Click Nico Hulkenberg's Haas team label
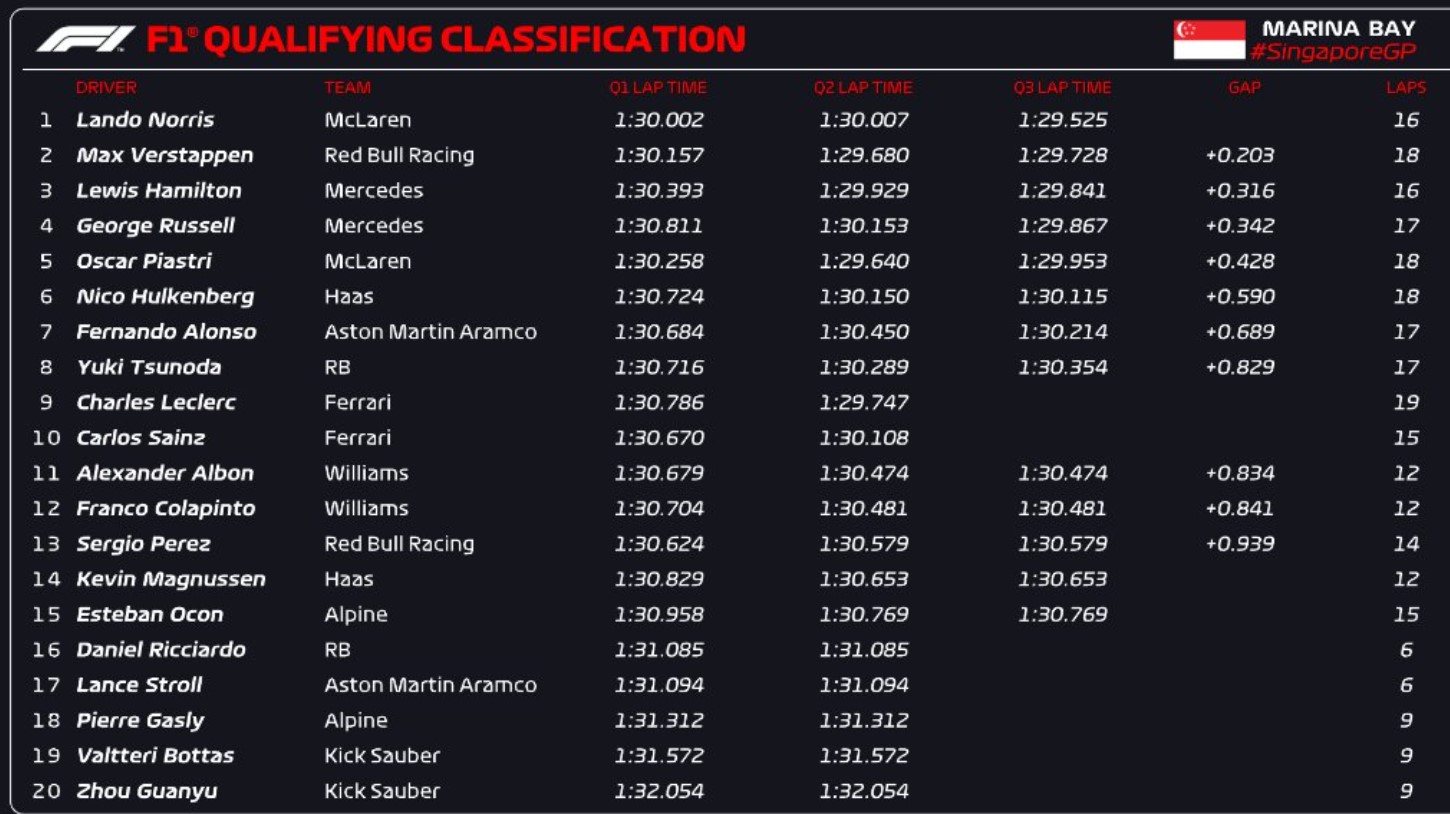The image size is (1450, 814). [x=349, y=297]
